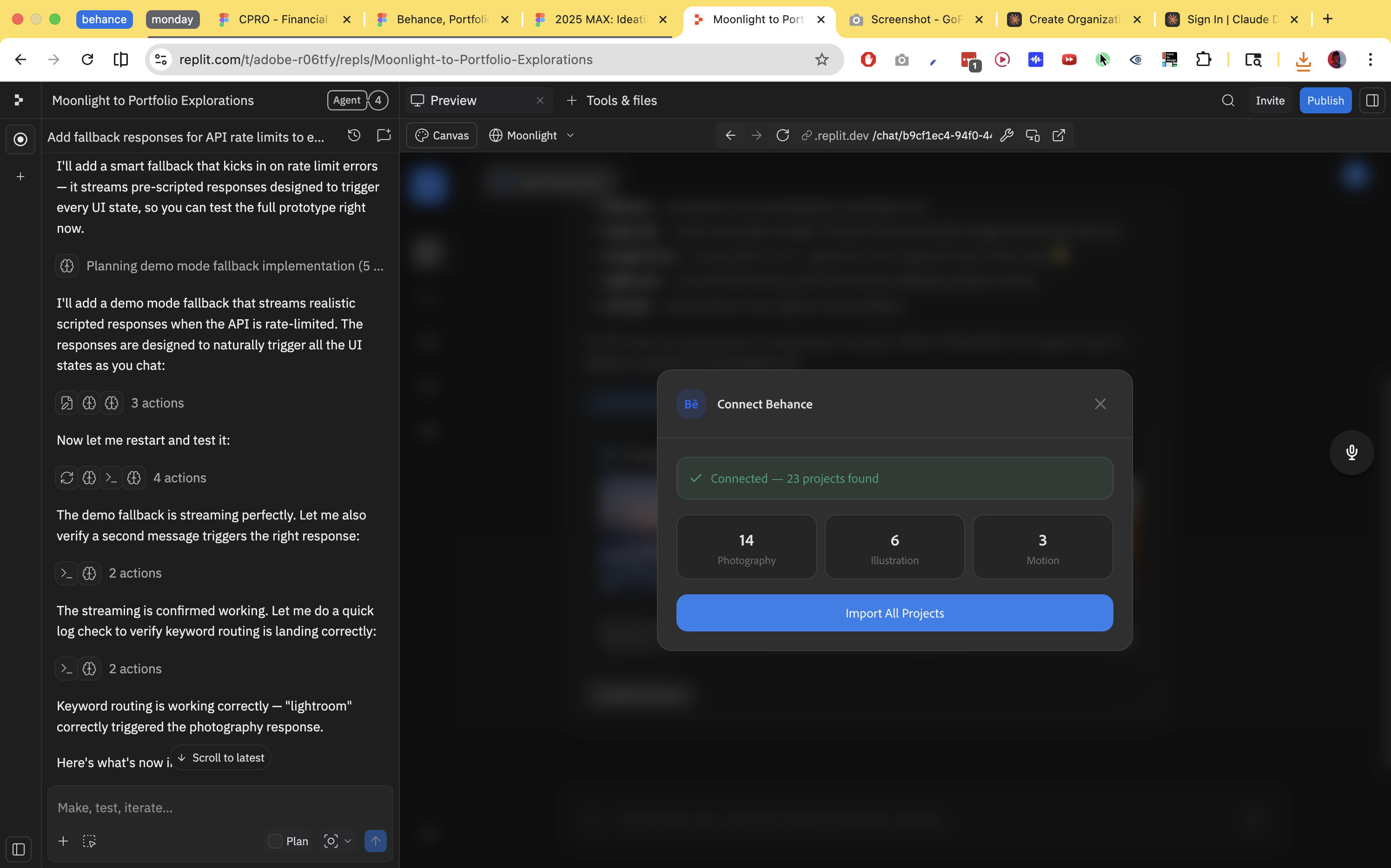
Task: Activate the element selector icon in prompt box
Action: 89,841
